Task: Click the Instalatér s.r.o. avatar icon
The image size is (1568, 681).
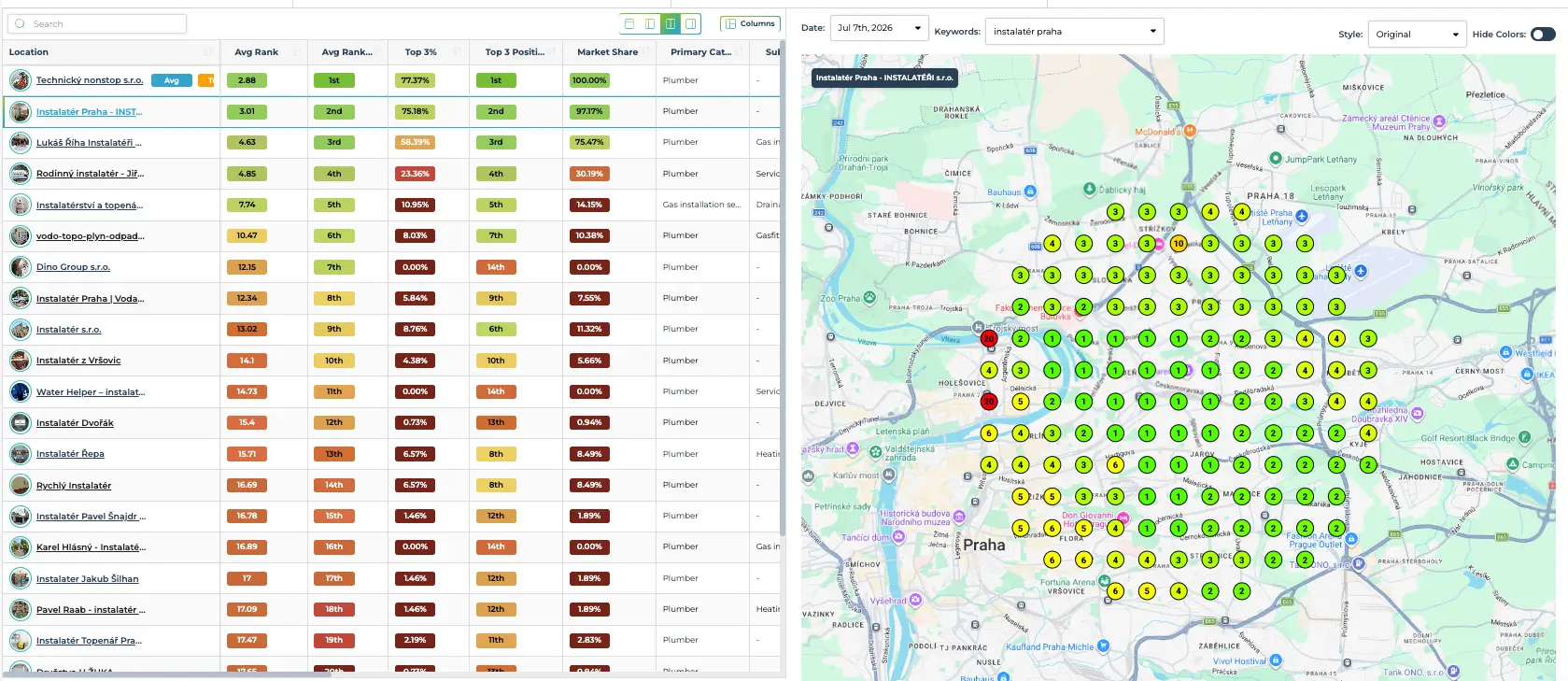Action: 21,330
